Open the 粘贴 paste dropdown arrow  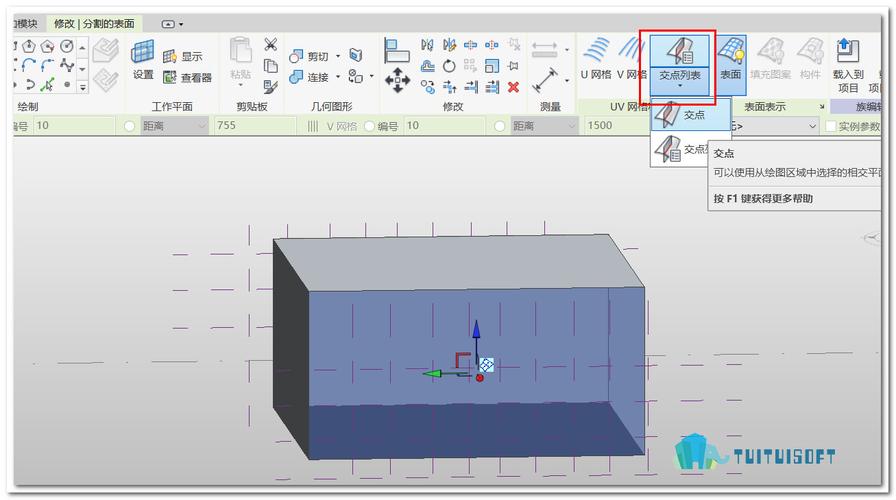tap(241, 85)
